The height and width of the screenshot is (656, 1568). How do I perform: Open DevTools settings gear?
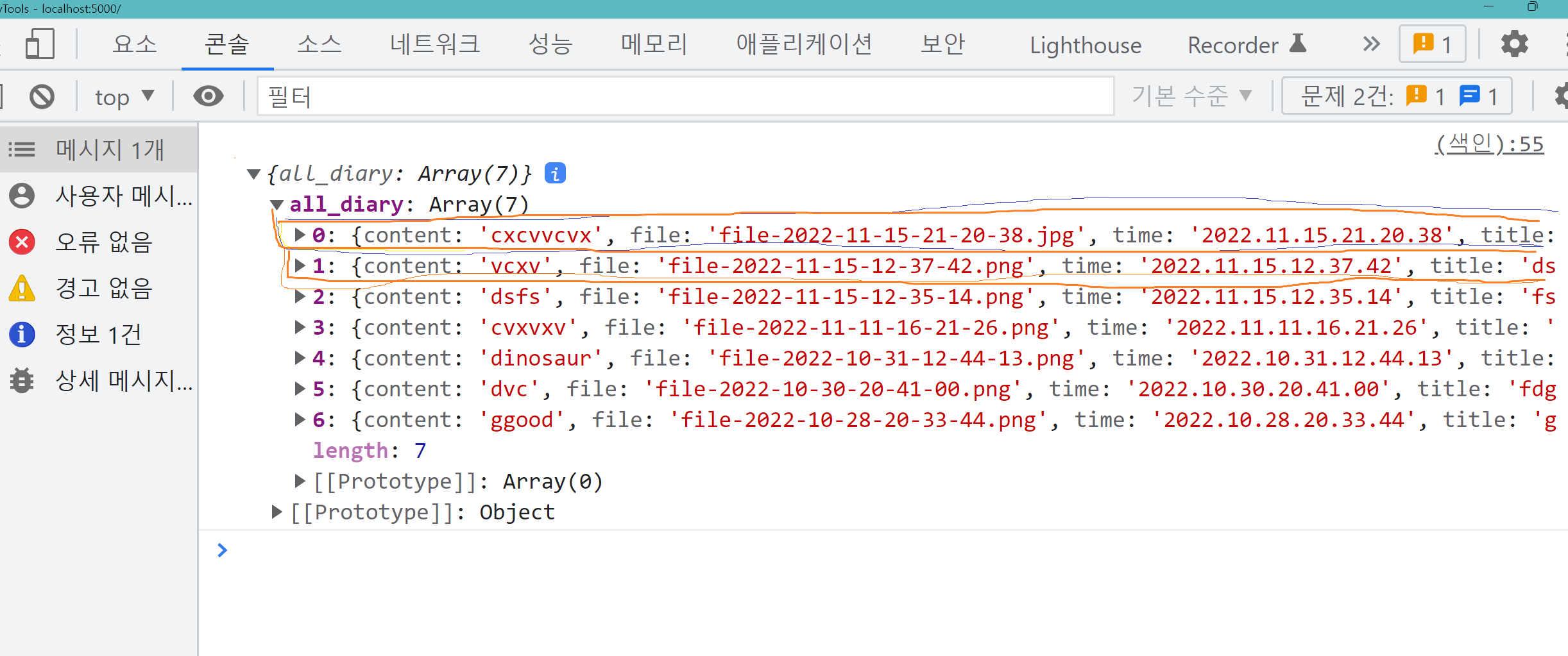1514,44
